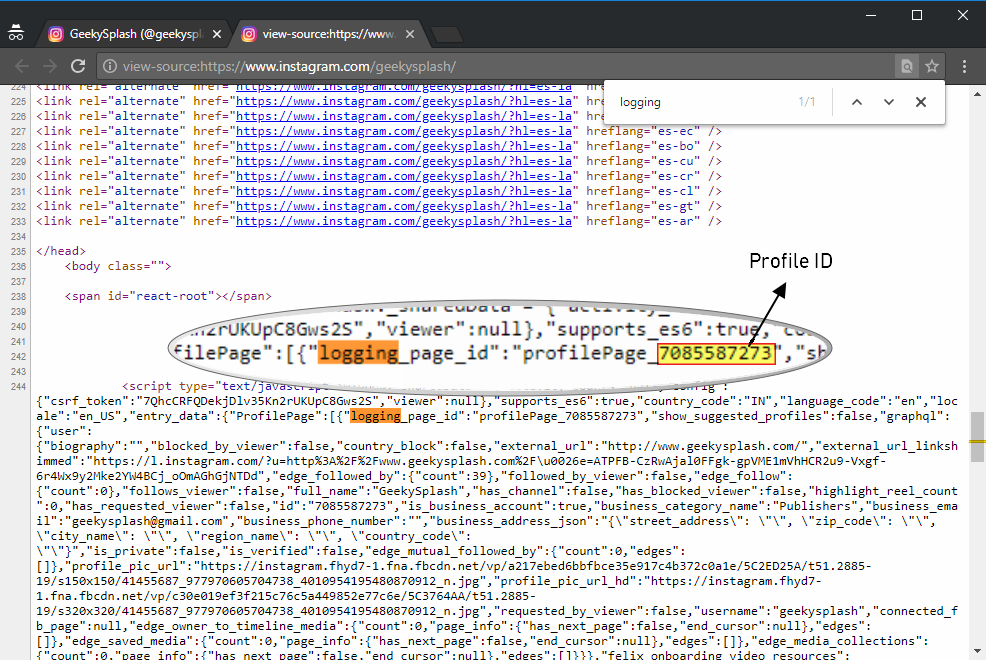Click the incognito mode icon
986x660 pixels.
click(x=16, y=33)
